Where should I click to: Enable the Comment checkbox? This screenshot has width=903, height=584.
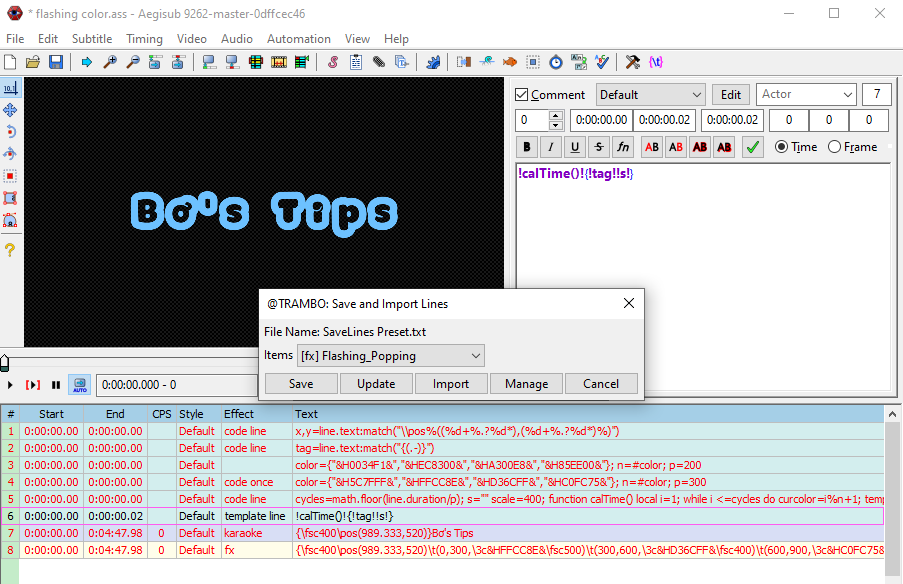(x=521, y=94)
